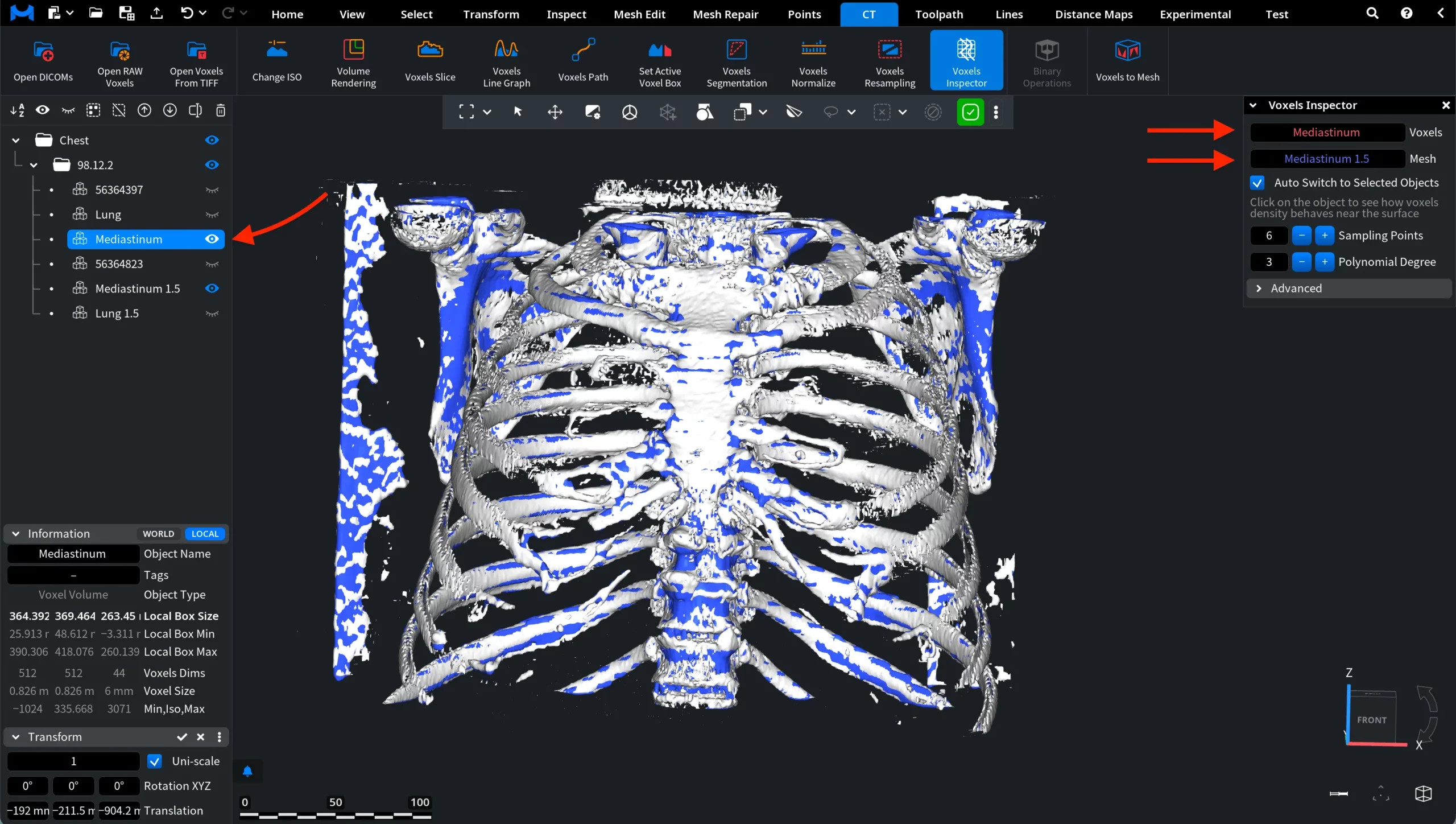This screenshot has height=824, width=1456.
Task: Switch to the Points tab
Action: click(804, 14)
